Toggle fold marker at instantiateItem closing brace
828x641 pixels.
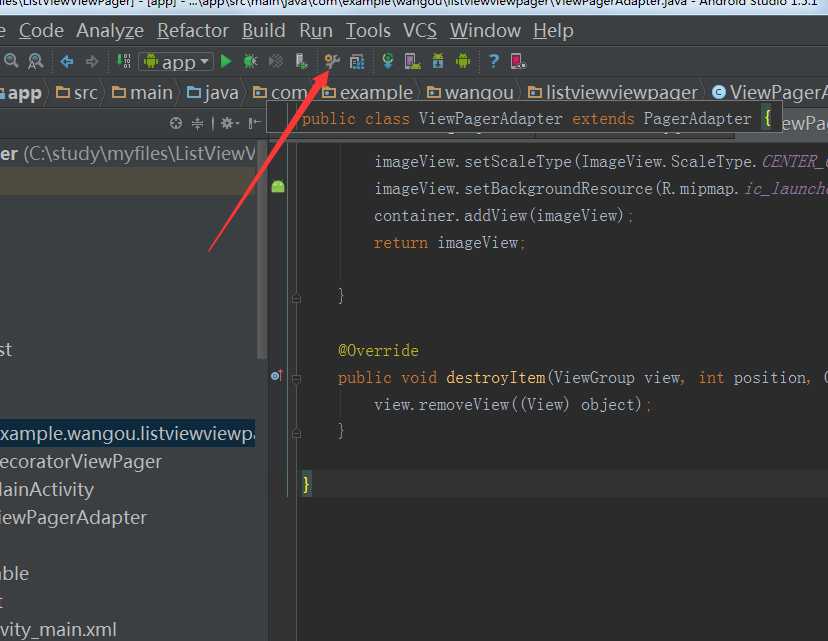click(x=296, y=299)
